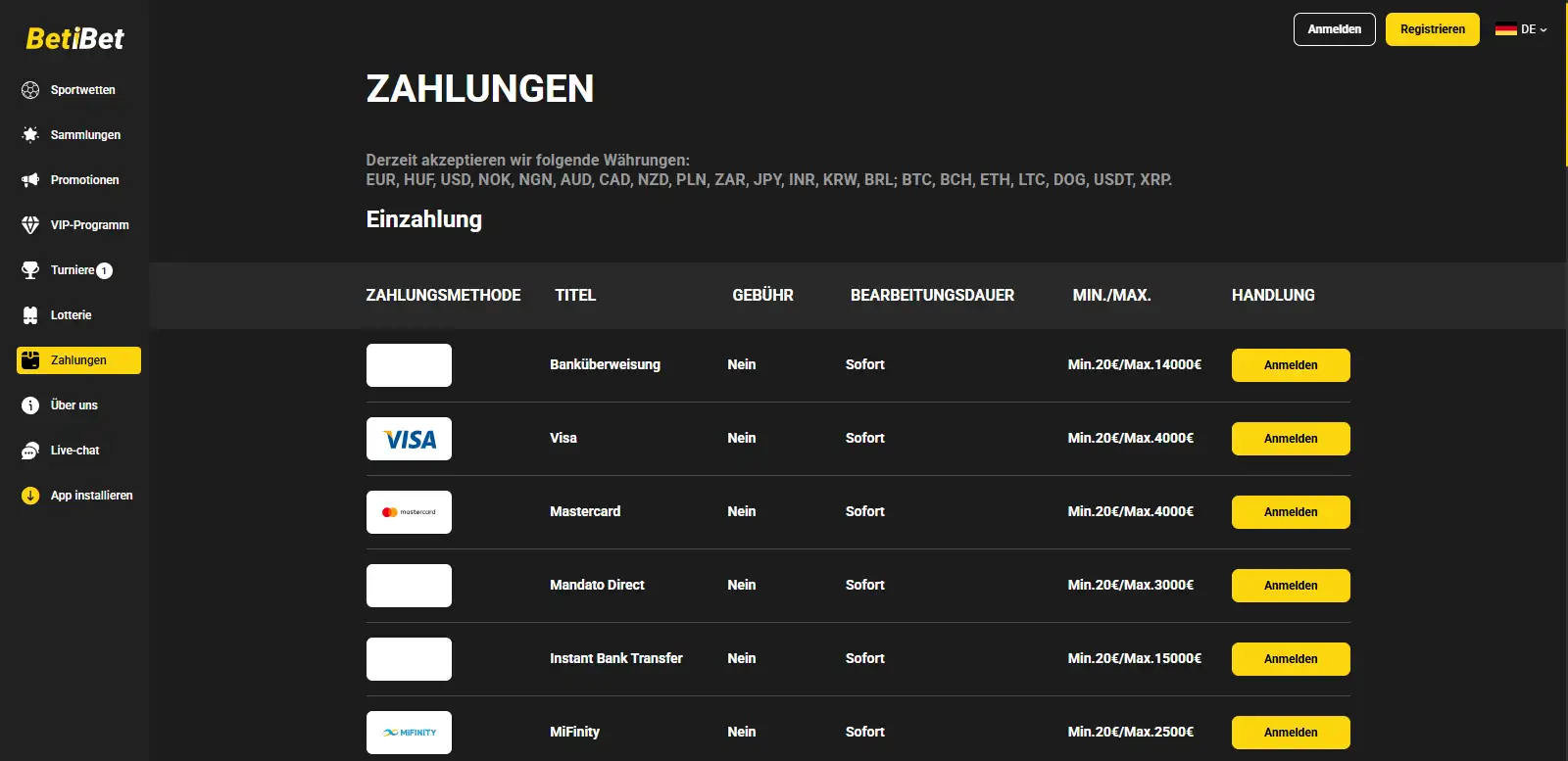Click the German flag icon
The image size is (1568, 761).
pos(1506,29)
